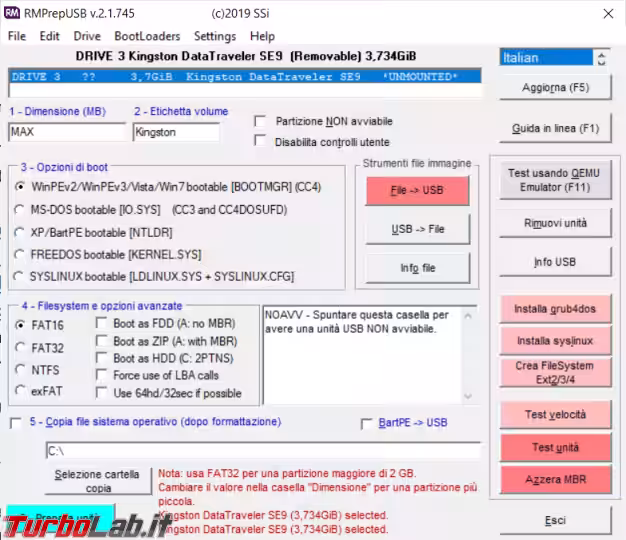Viewport: 626px width, 540px height.
Task: Click Crea FileSystem Ext2/3/4 button
Action: pyautogui.click(x=555, y=372)
